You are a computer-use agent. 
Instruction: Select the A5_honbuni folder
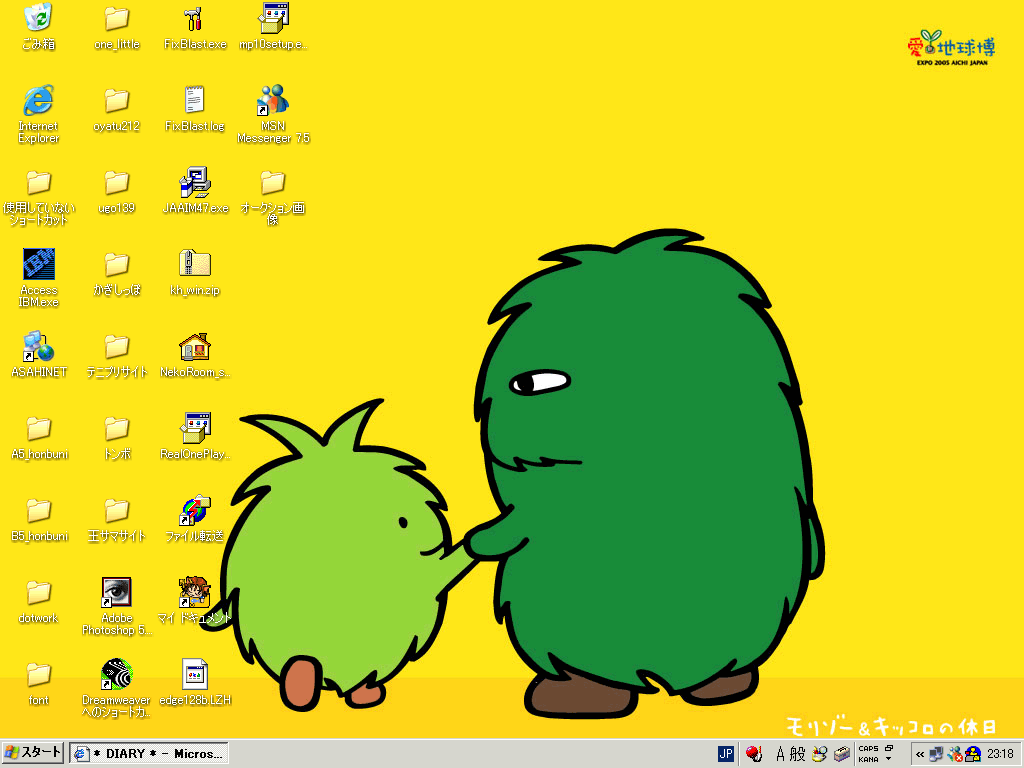click(x=39, y=437)
